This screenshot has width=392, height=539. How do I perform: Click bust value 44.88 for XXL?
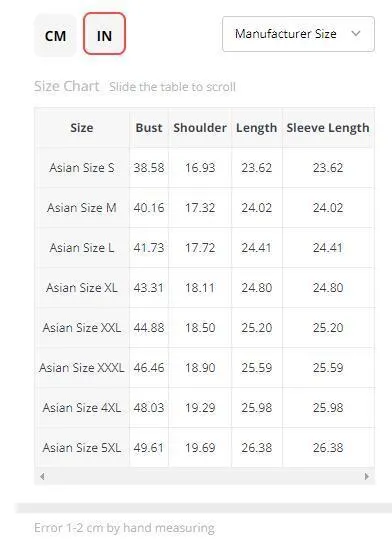[149, 328]
